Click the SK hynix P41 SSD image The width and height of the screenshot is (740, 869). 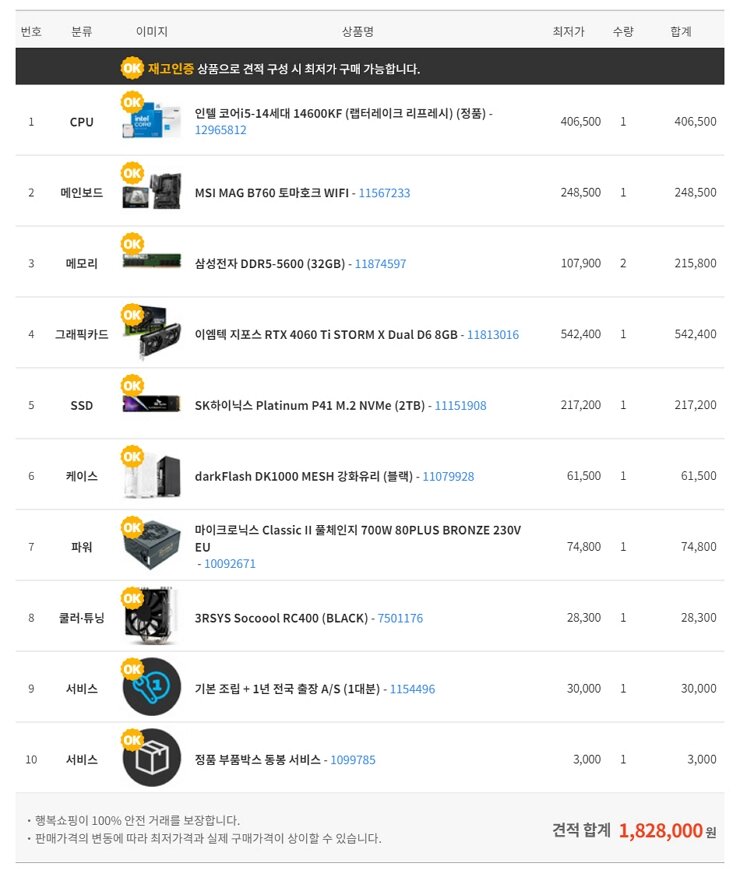151,404
